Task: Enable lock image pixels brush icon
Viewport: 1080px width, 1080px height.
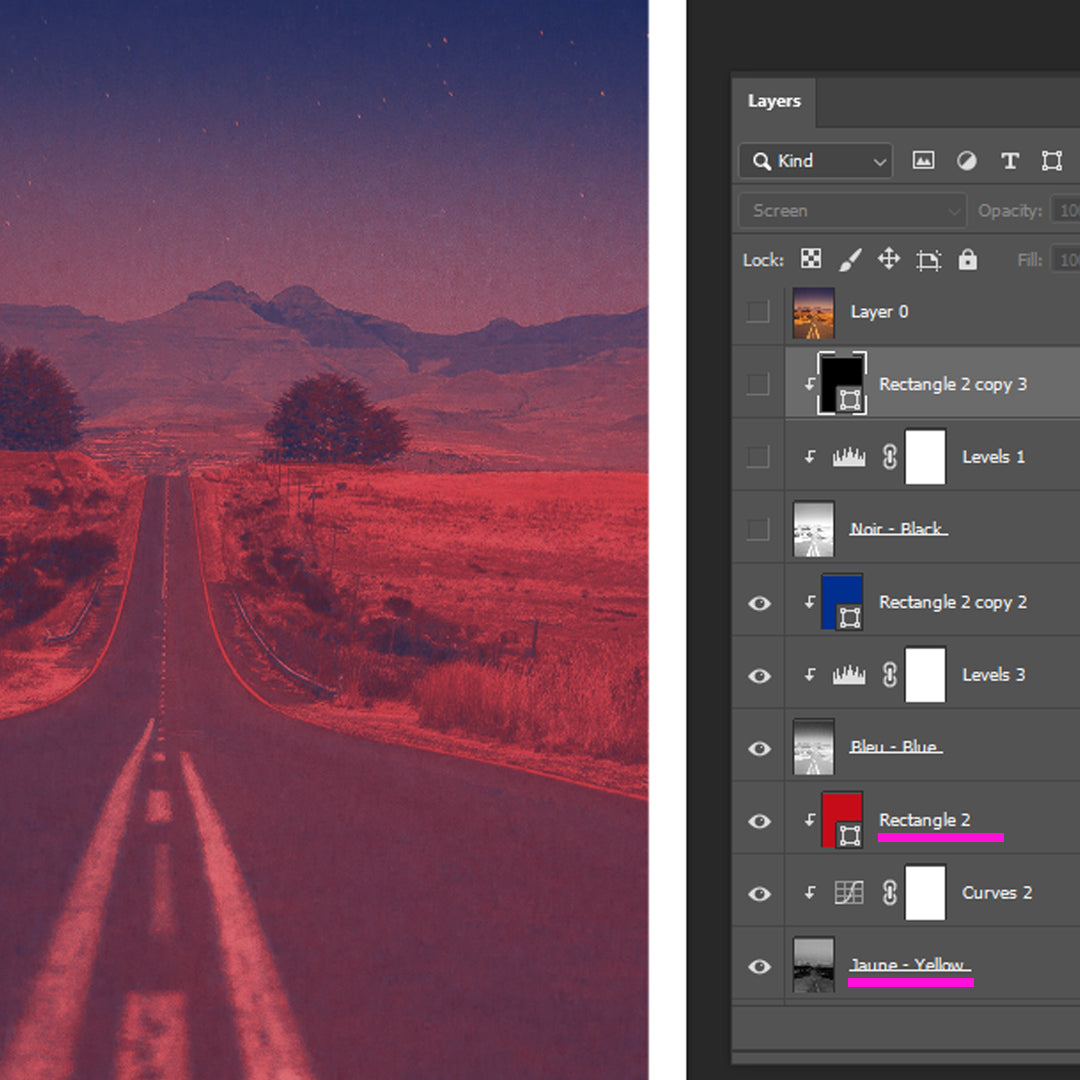Action: click(849, 260)
